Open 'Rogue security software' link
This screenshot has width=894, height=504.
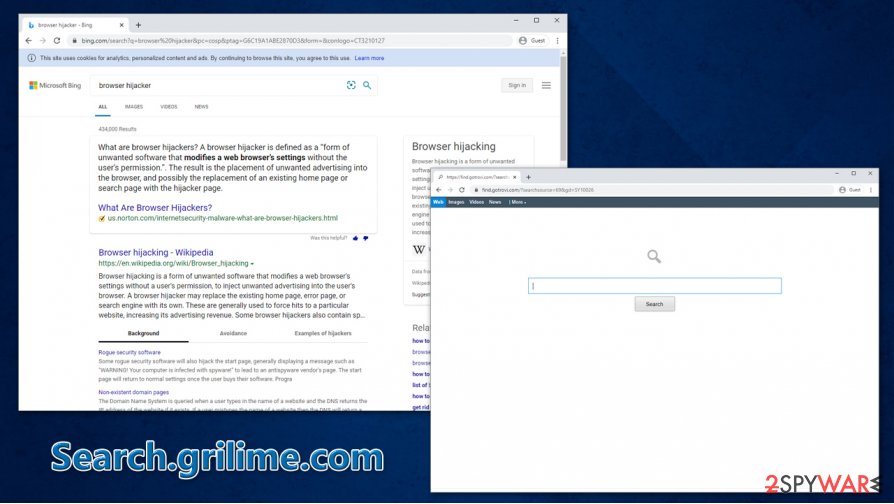tap(129, 352)
